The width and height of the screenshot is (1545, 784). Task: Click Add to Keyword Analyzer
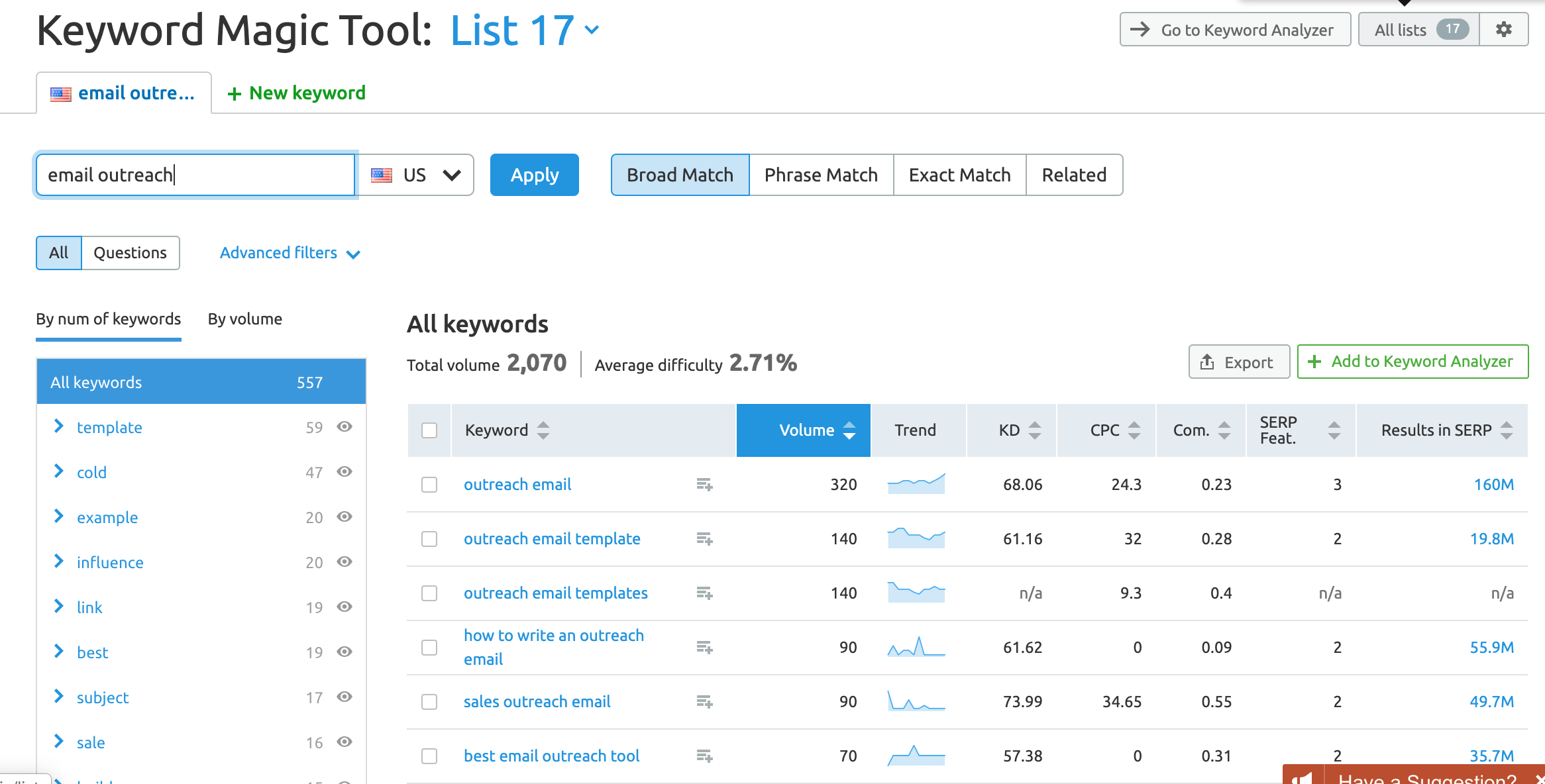tap(1412, 362)
